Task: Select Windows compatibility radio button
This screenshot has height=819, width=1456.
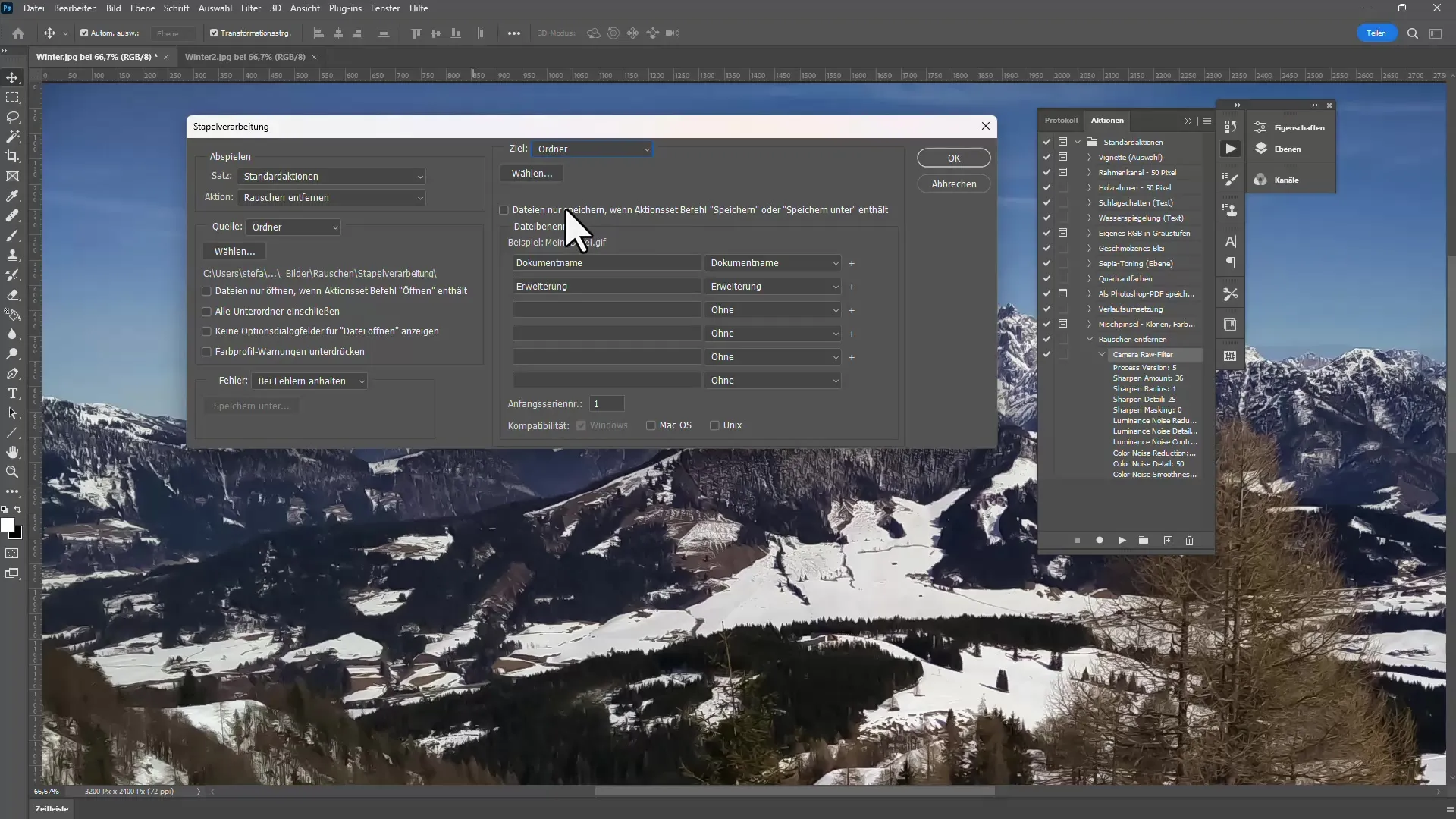Action: coord(583,425)
